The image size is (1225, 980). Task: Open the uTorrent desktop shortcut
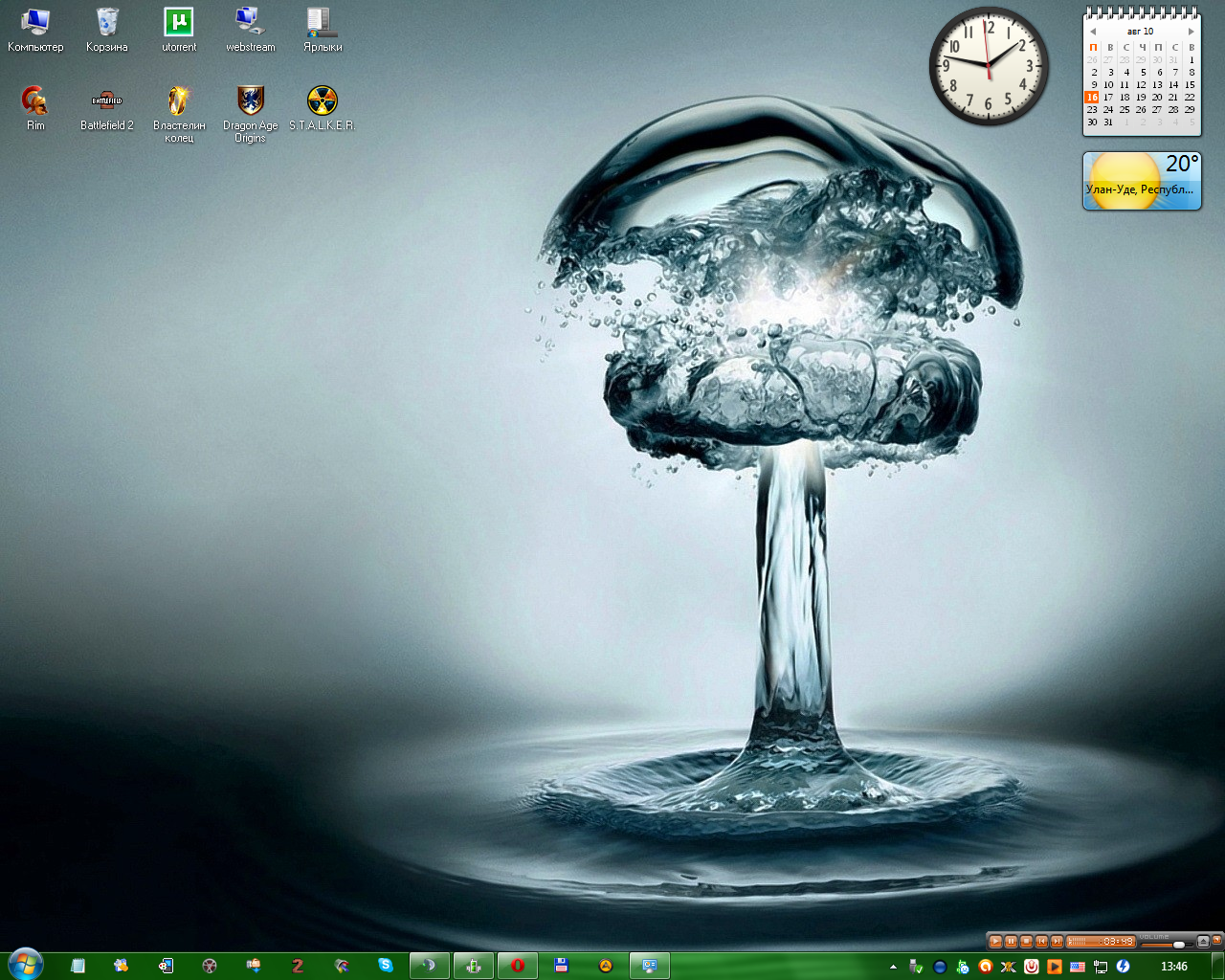[x=179, y=23]
